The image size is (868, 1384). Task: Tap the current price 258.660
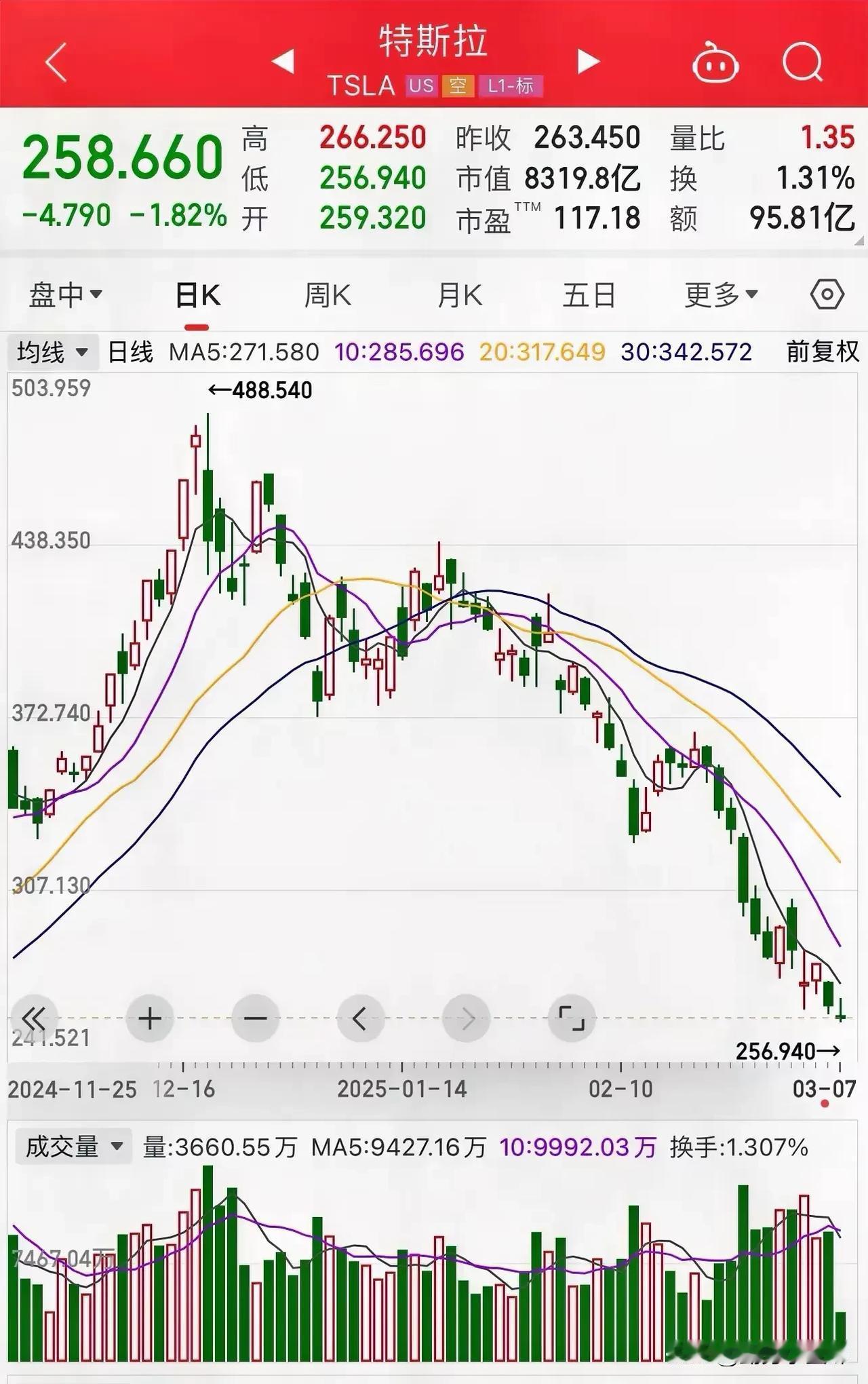coord(123,157)
